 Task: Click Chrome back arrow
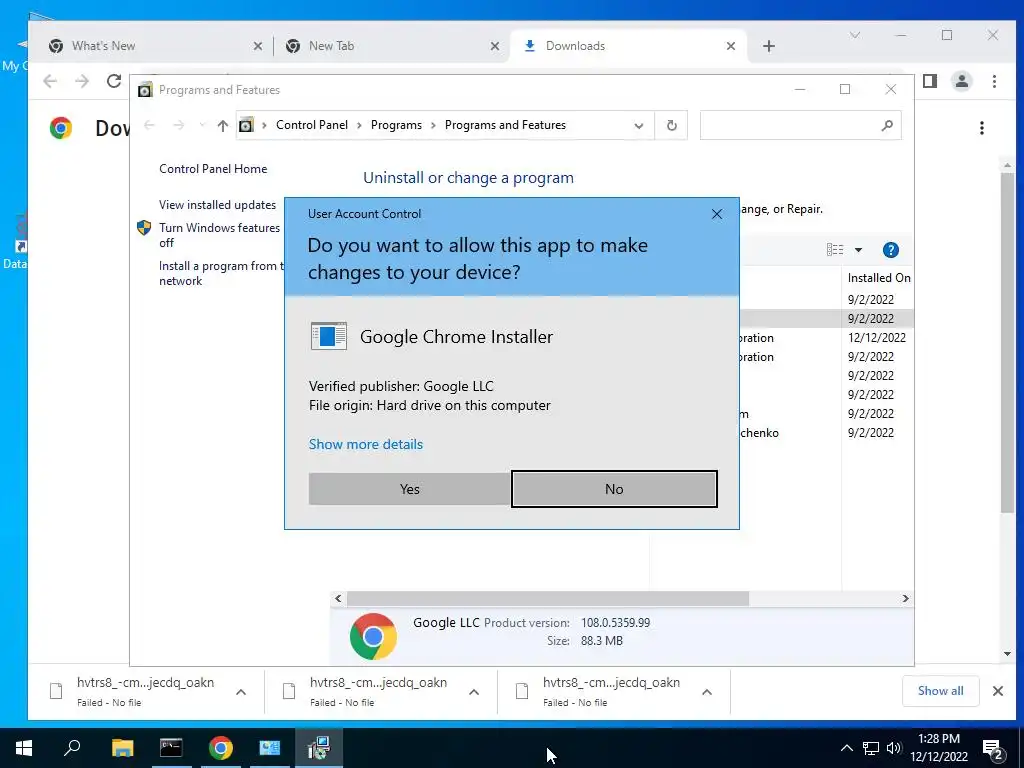coord(50,81)
